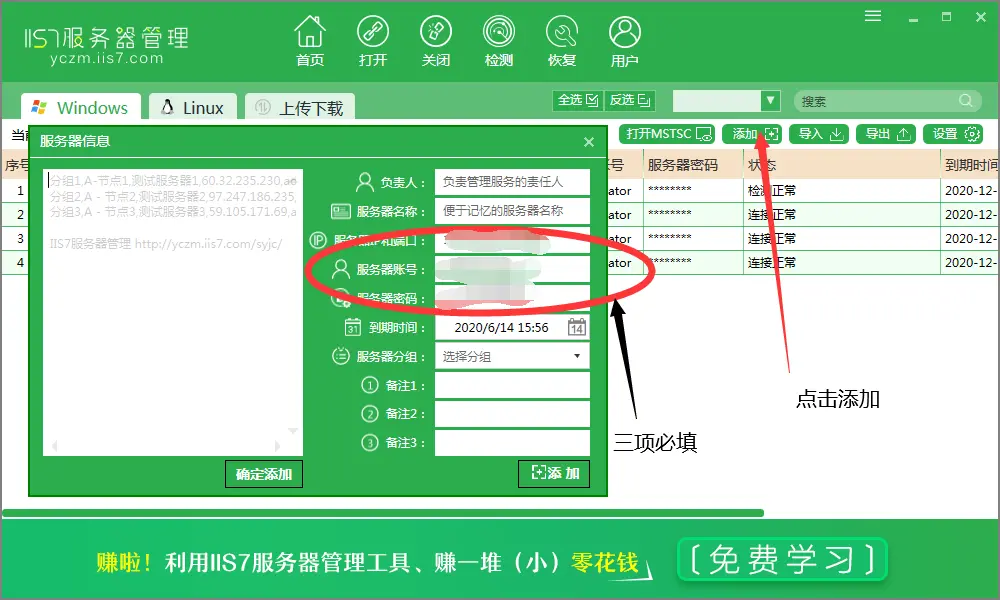Click the horizontal scrollbar below the table

383,513
